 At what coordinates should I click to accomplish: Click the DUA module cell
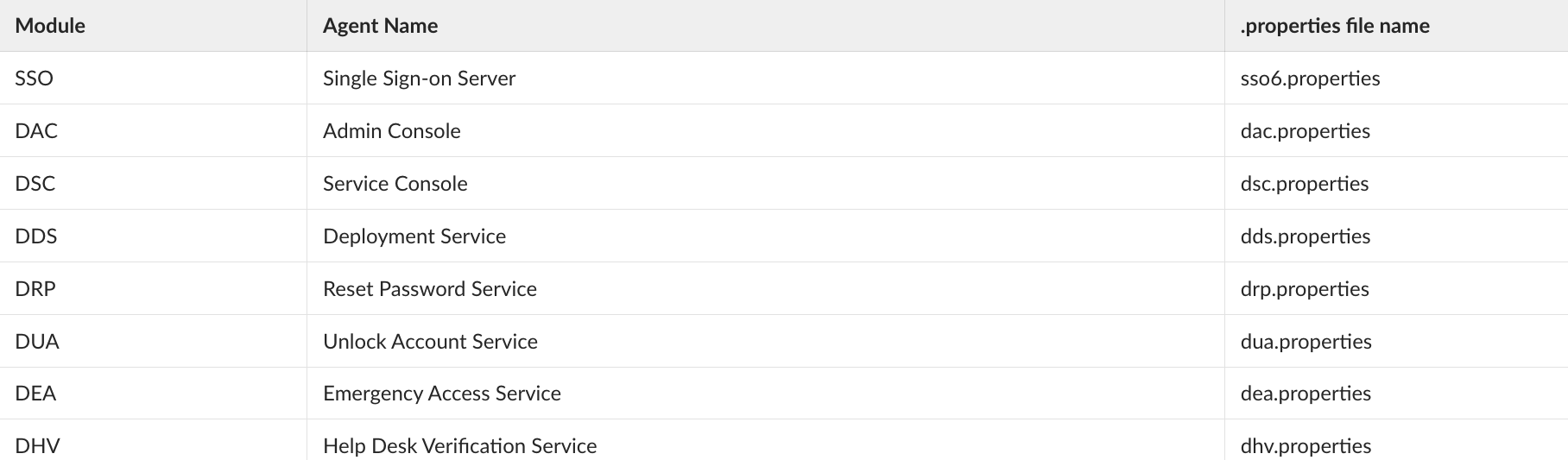(x=37, y=342)
